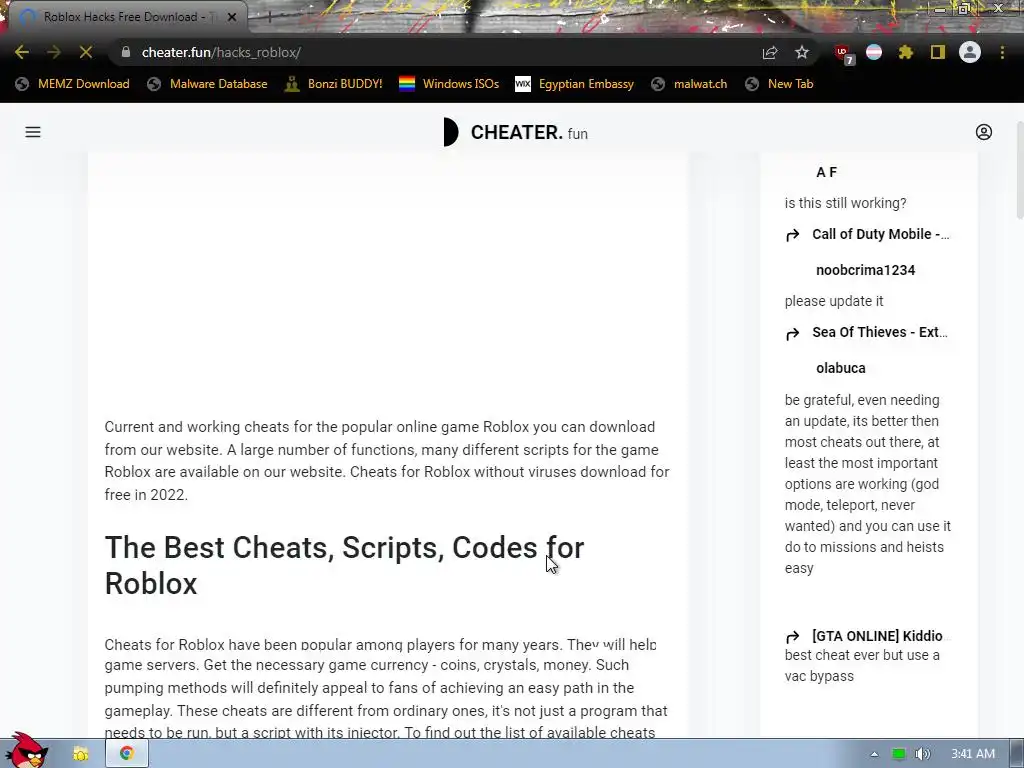Go back using the browser back arrow
Image resolution: width=1024 pixels, height=768 pixels.
click(x=22, y=52)
